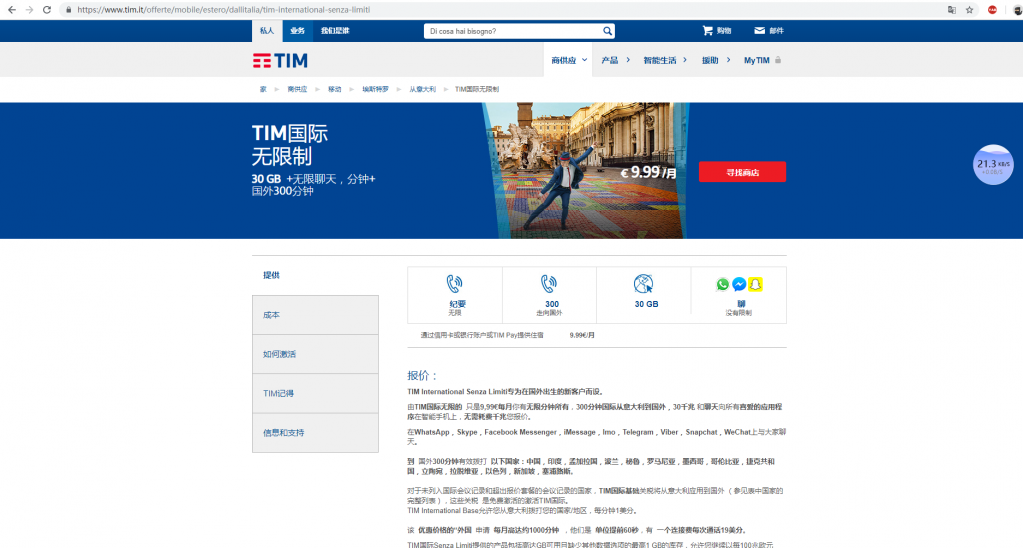
Task: Select 信息和支持 in the side menu
Action: tap(315, 433)
